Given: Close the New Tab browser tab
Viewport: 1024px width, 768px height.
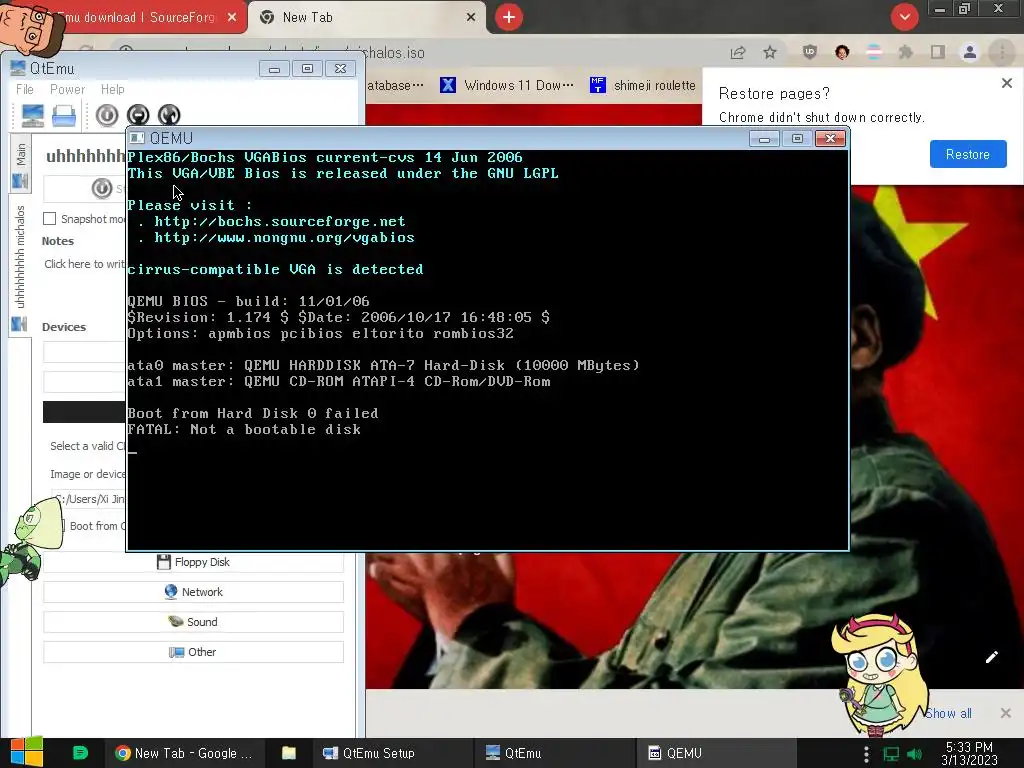Looking at the screenshot, I should (471, 18).
